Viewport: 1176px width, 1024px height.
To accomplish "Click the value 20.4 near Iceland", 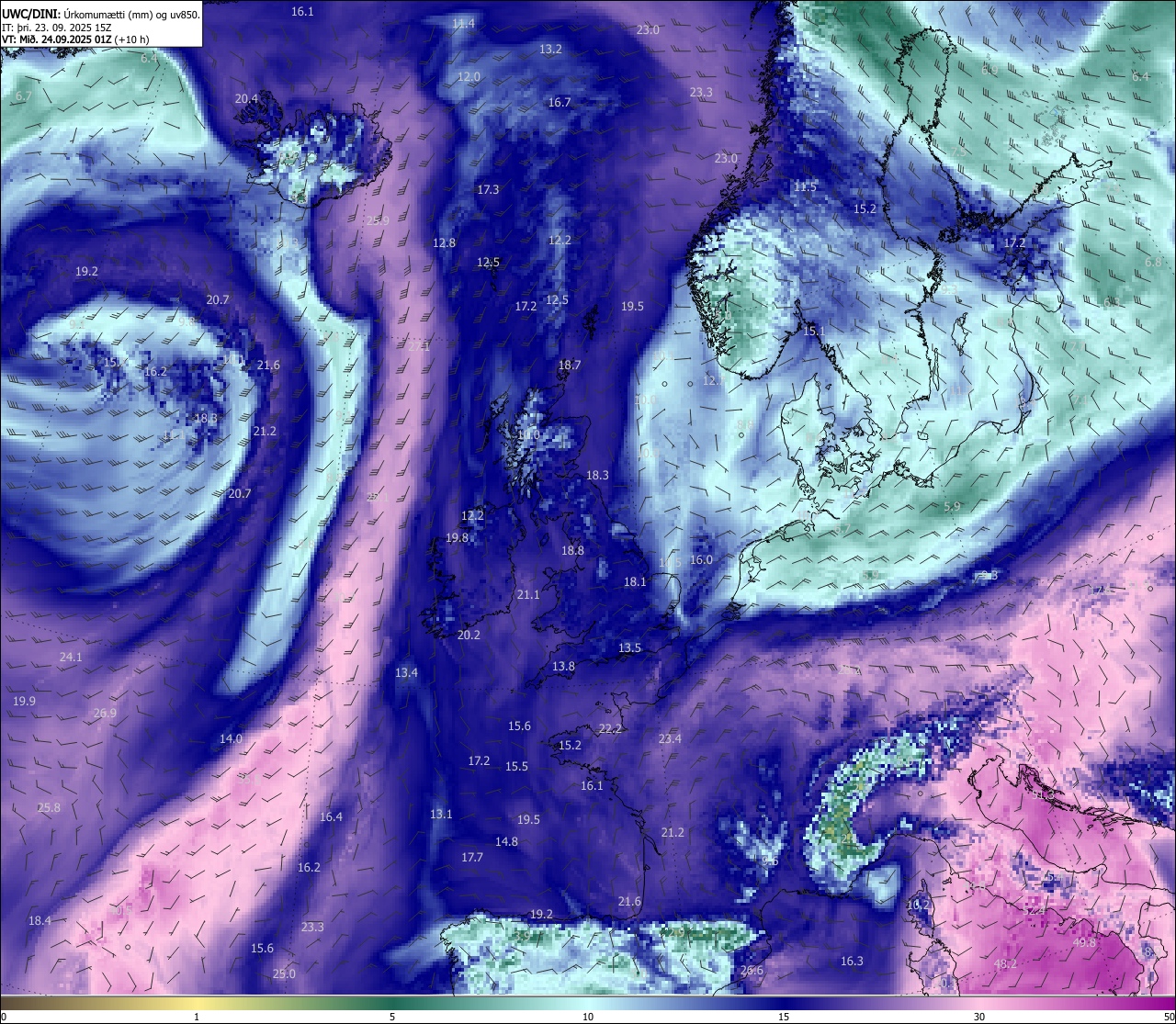I will [x=246, y=98].
